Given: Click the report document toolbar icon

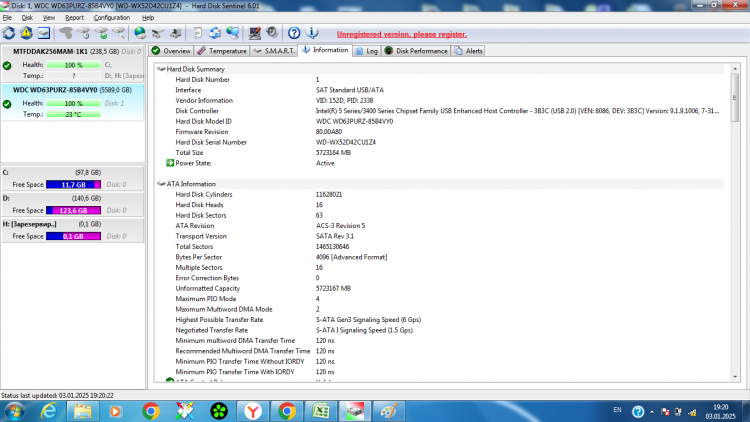Looking at the screenshot, I should coord(198,33).
